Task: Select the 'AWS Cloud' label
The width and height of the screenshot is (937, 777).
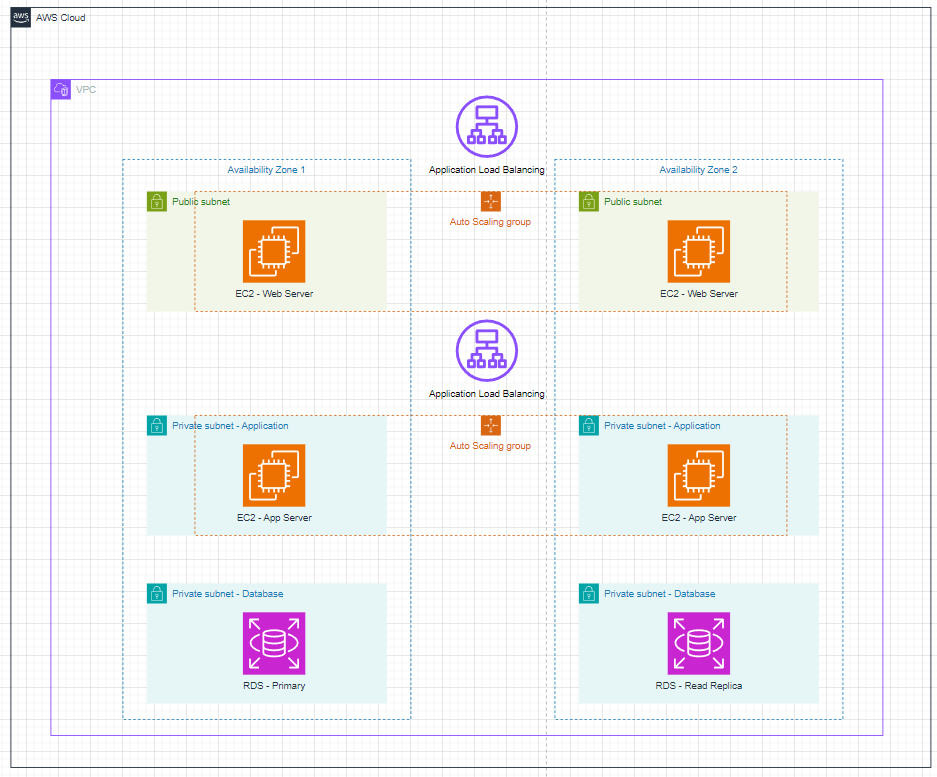Action: point(60,18)
